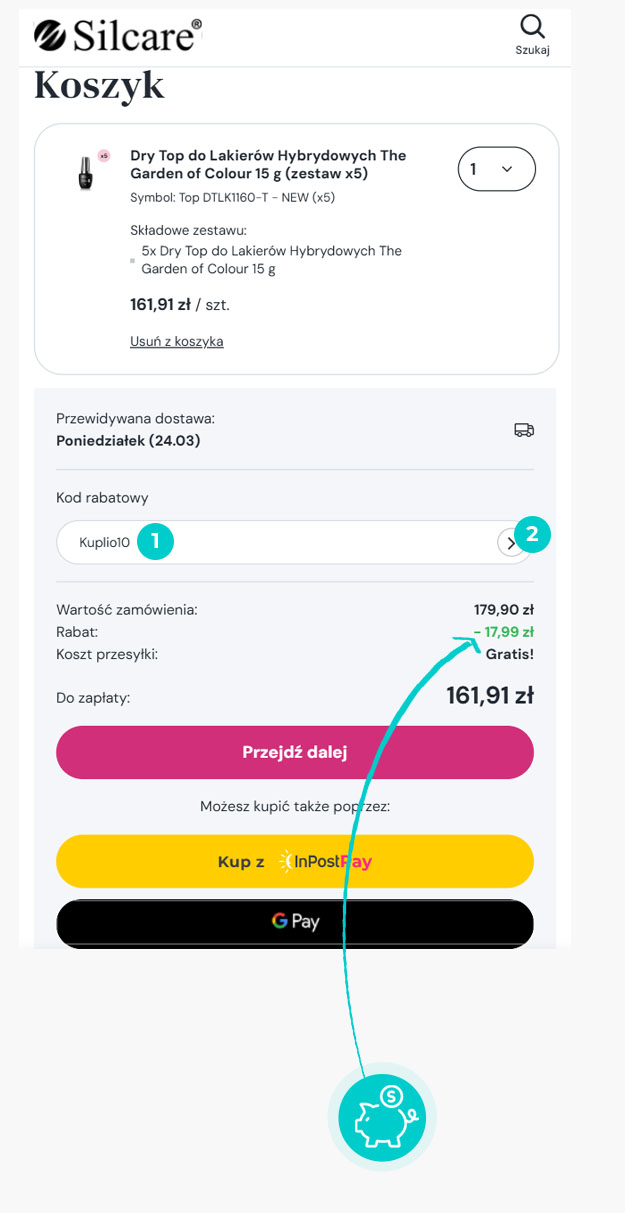This screenshot has width=625, height=1213.
Task: Click the teal step 2 marker badge
Action: tap(532, 534)
